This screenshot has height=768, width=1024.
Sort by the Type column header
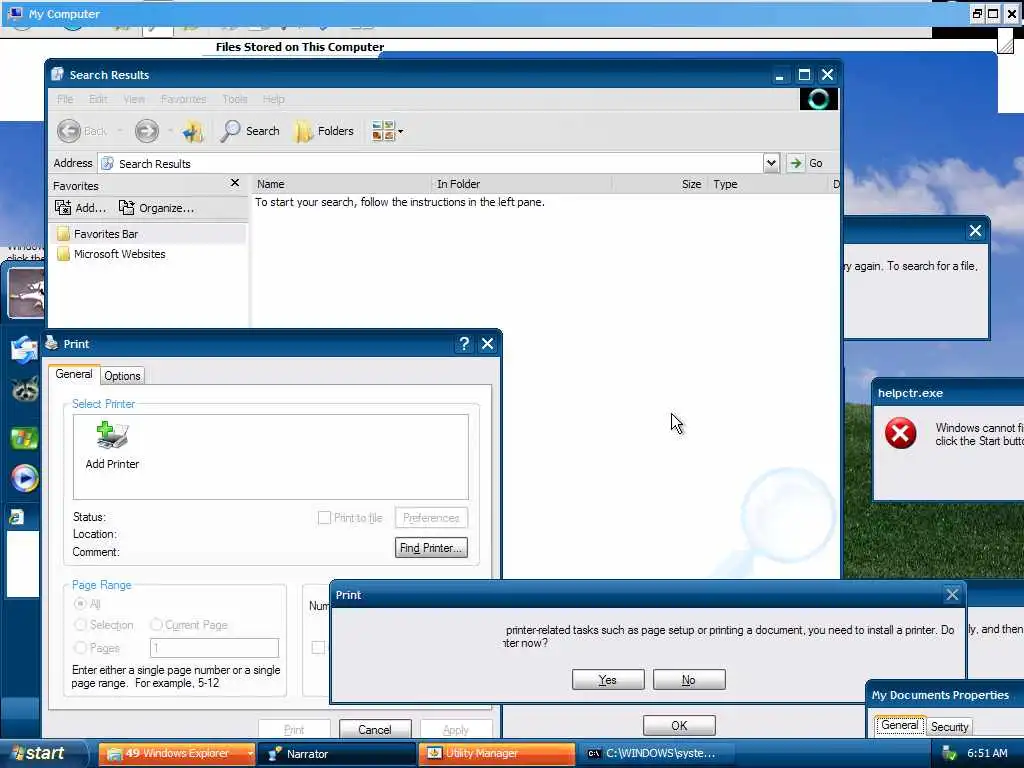point(767,184)
